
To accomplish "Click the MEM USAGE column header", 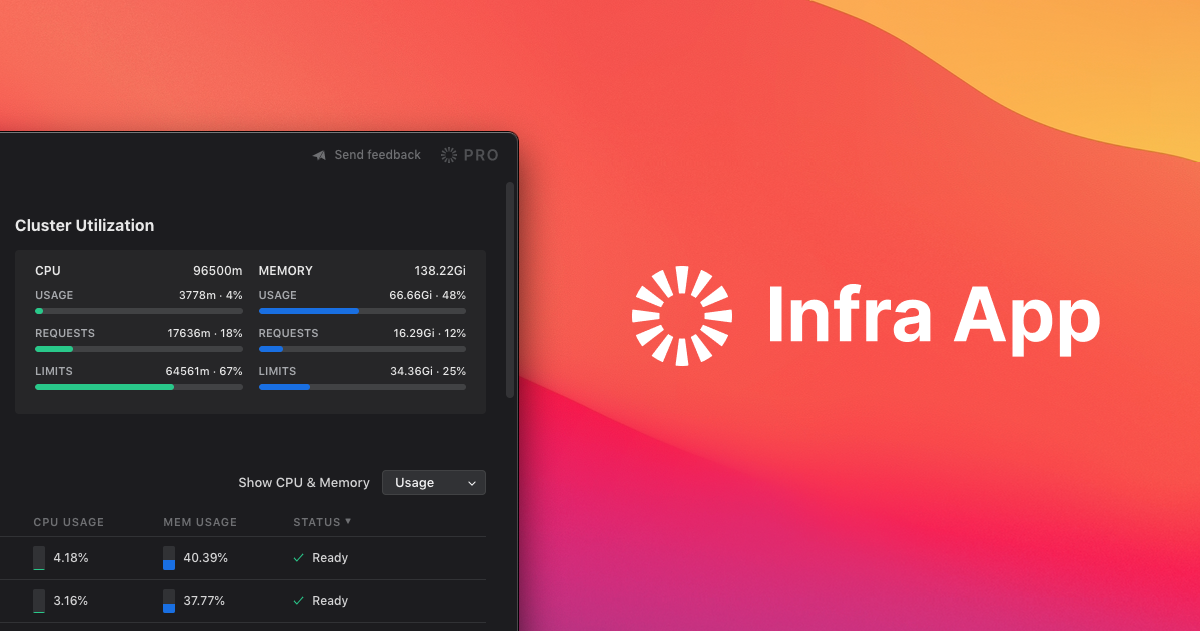I will (x=200, y=522).
